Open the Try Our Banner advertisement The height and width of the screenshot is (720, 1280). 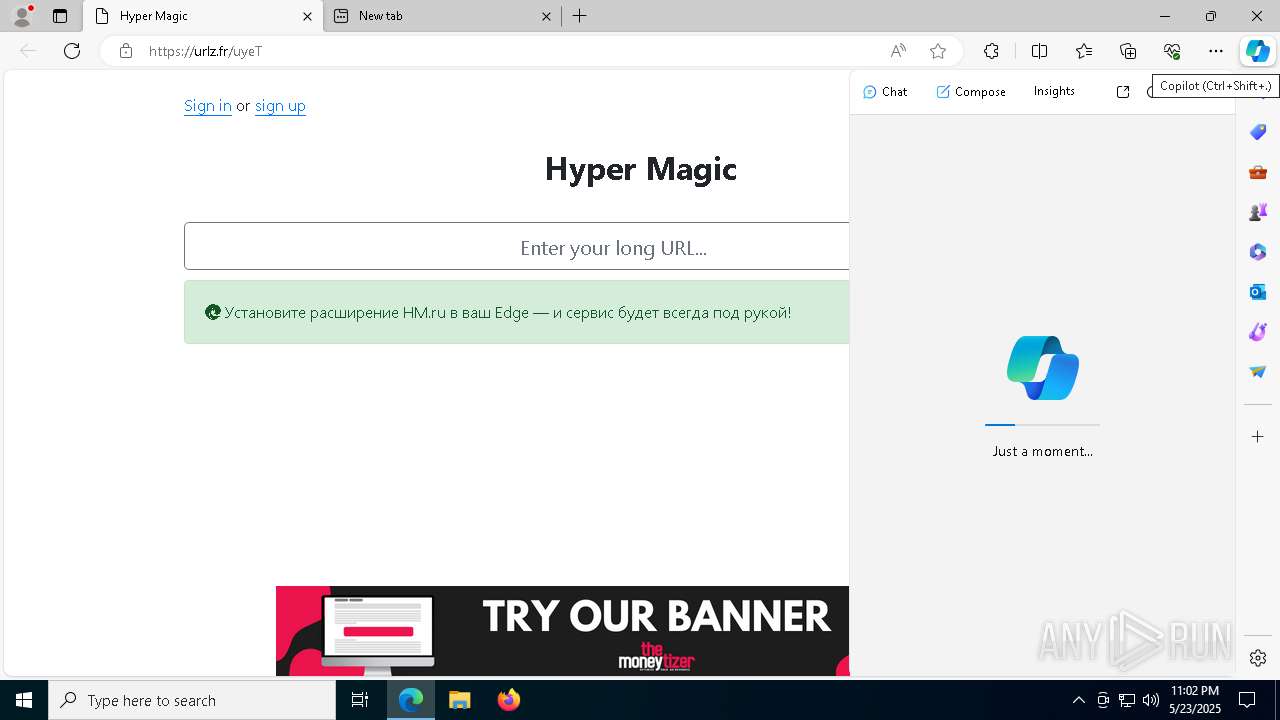[562, 631]
